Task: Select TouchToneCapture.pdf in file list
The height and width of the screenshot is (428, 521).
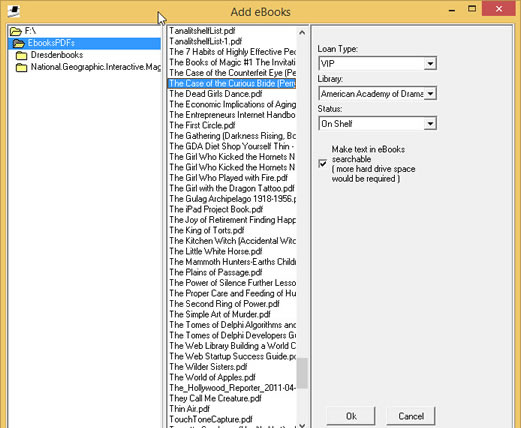Action: [231, 419]
